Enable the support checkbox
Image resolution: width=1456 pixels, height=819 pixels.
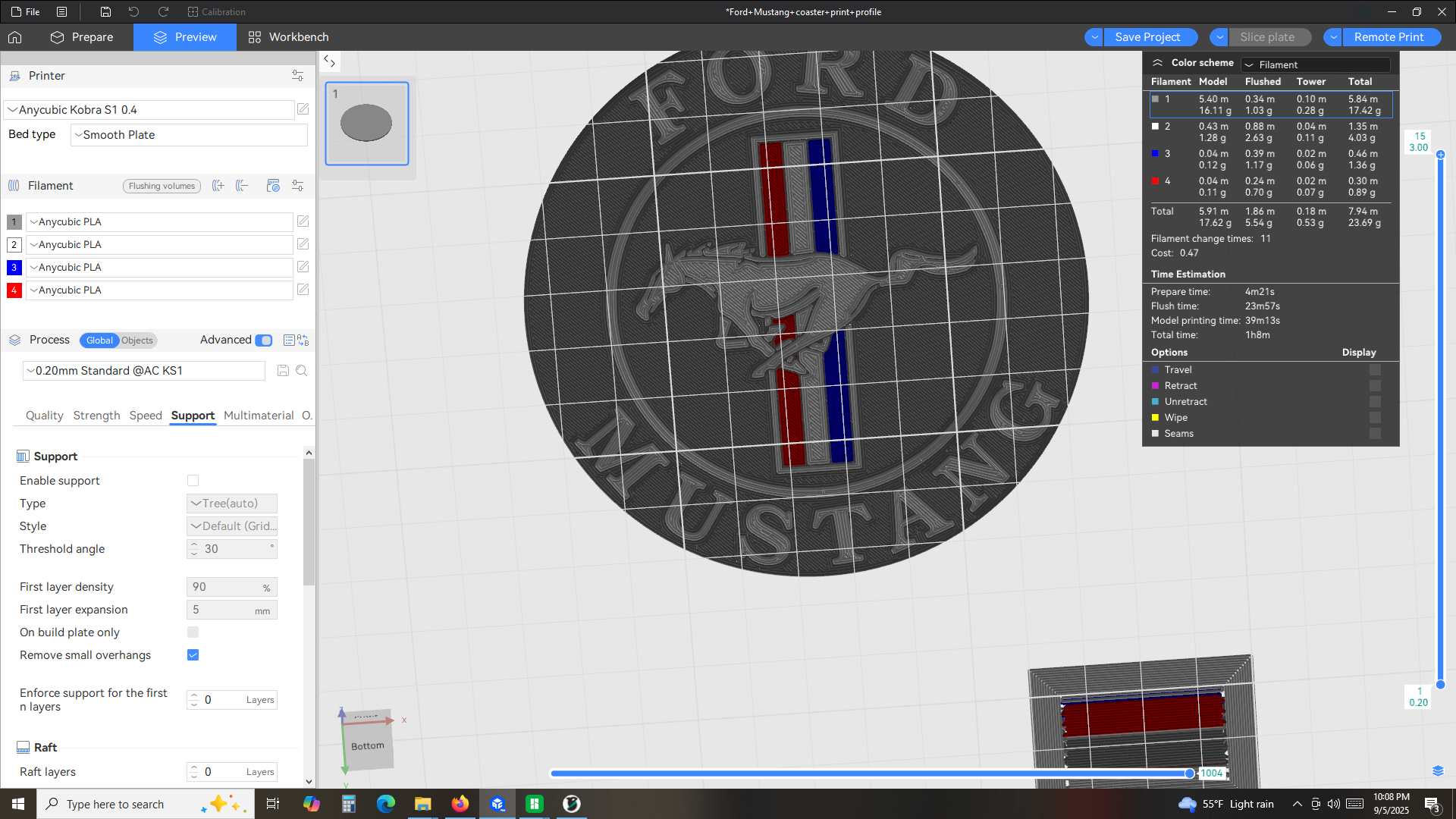pyautogui.click(x=193, y=481)
